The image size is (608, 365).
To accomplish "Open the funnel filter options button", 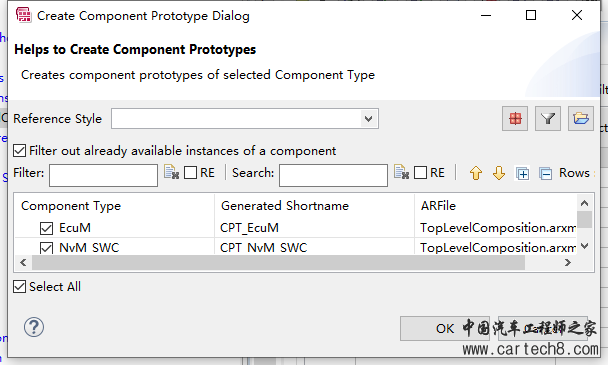I will tap(548, 118).
